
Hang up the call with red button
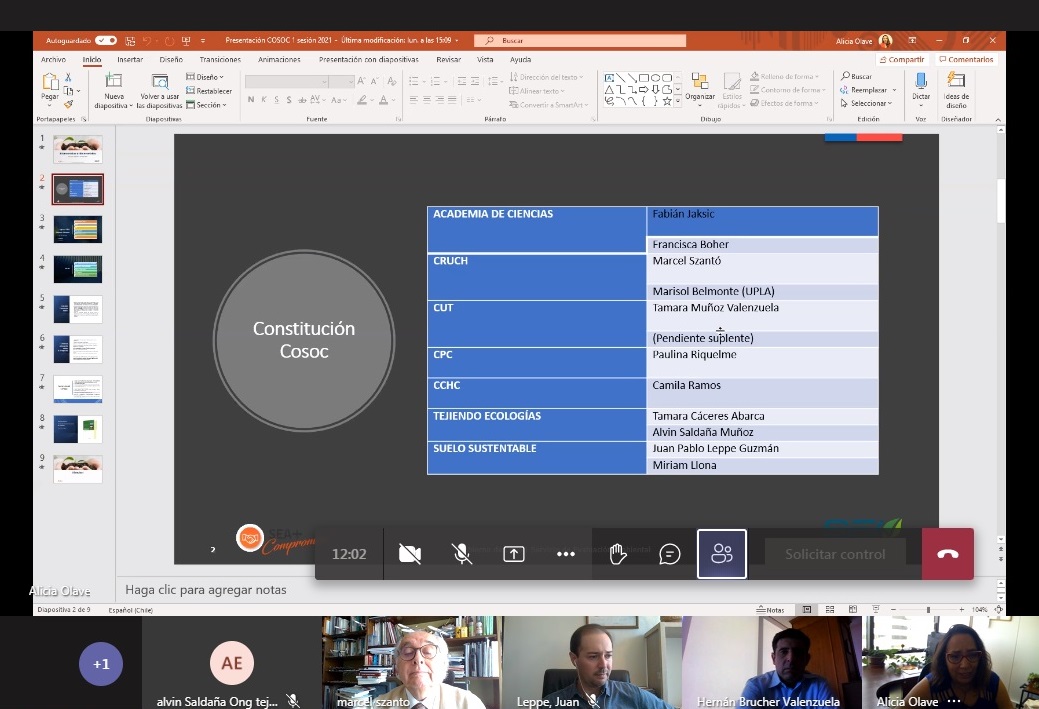click(x=947, y=554)
